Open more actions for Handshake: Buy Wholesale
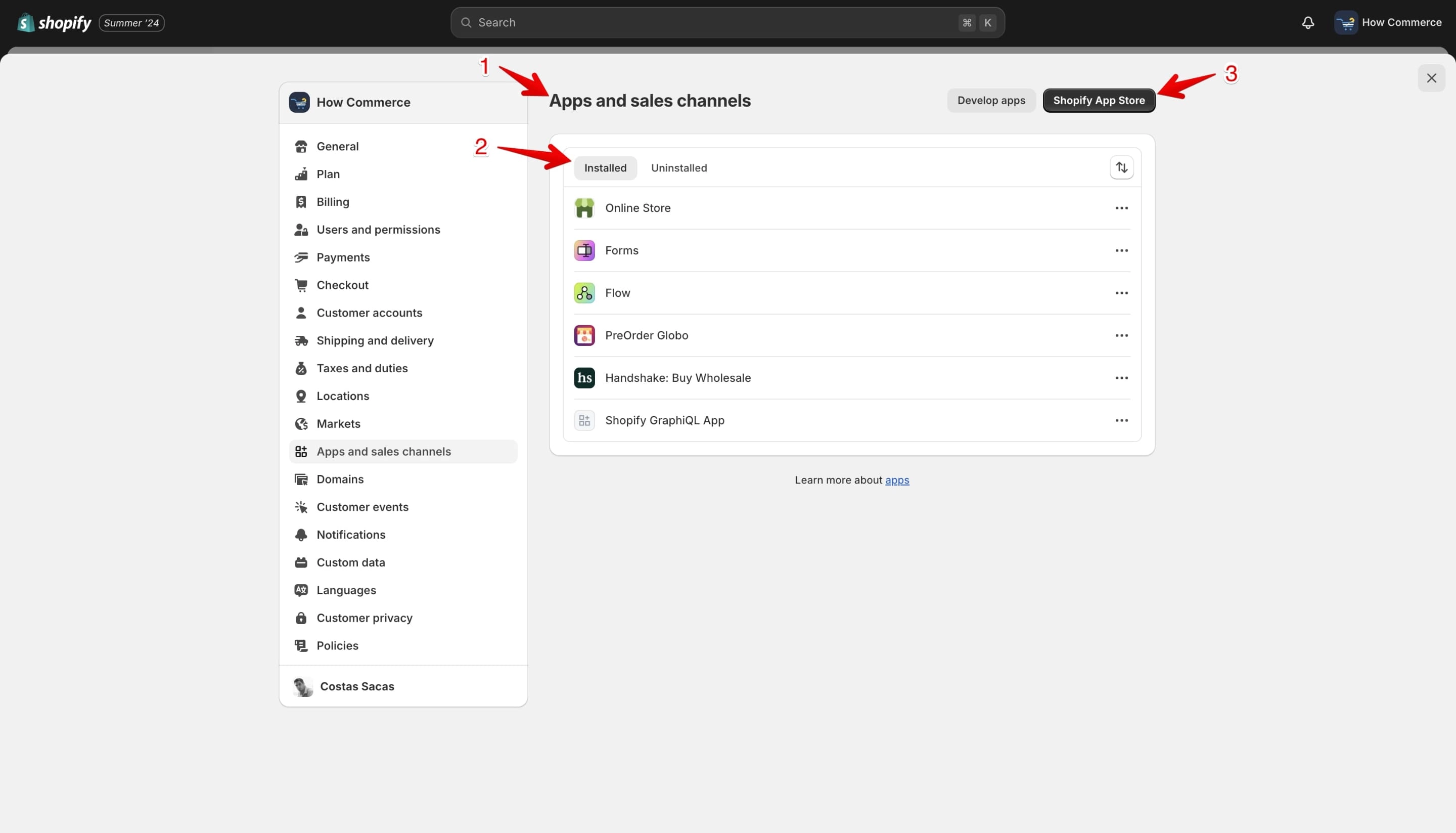This screenshot has width=1456, height=833. point(1121,378)
